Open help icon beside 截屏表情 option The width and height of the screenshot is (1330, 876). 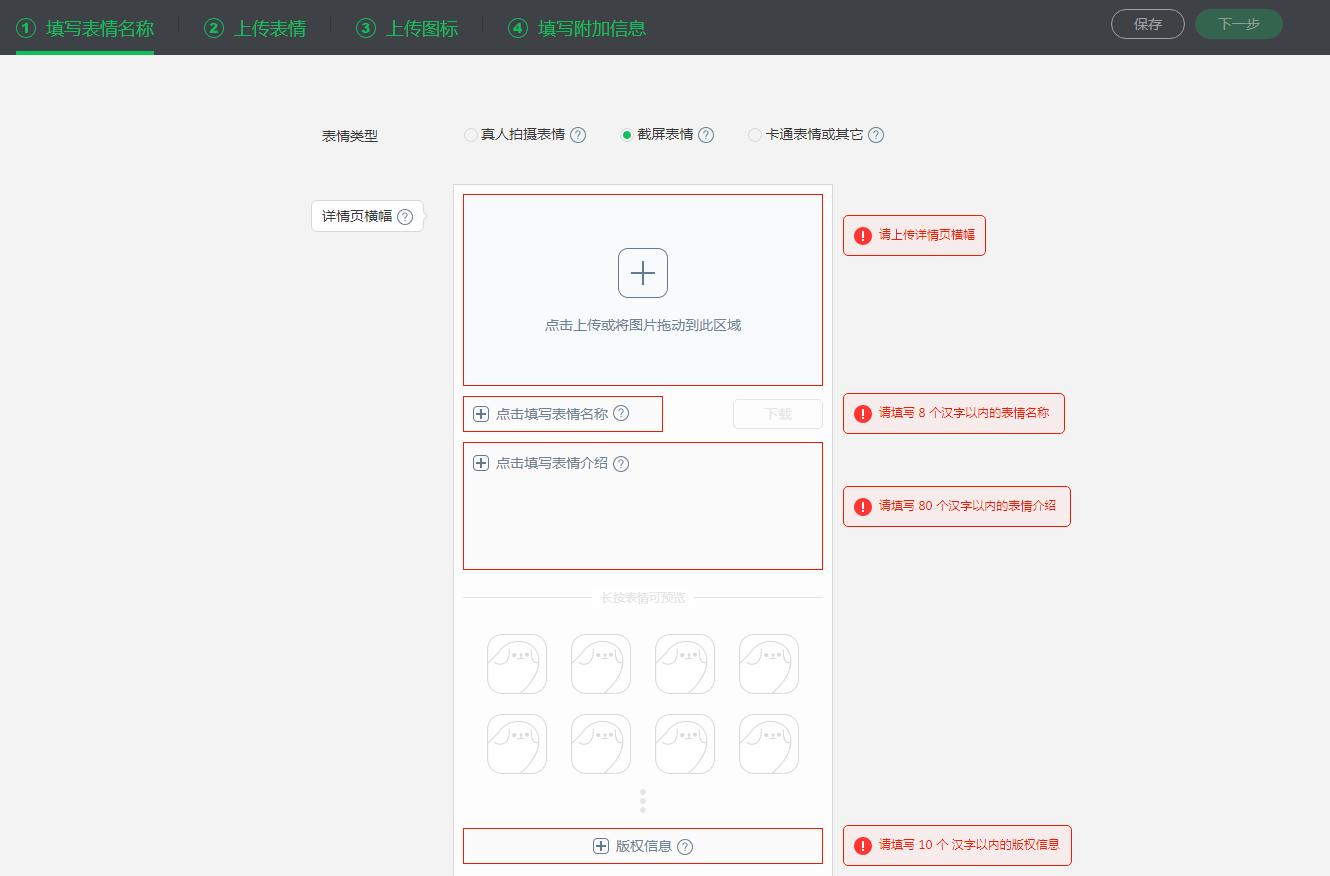[706, 135]
